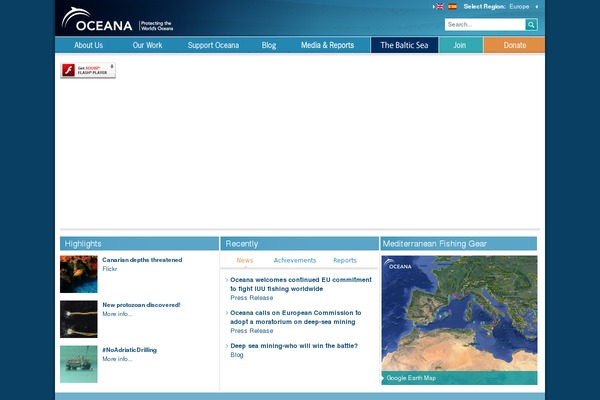Open the deep-sea mining moratorium article
600x400 pixels.
(295, 317)
